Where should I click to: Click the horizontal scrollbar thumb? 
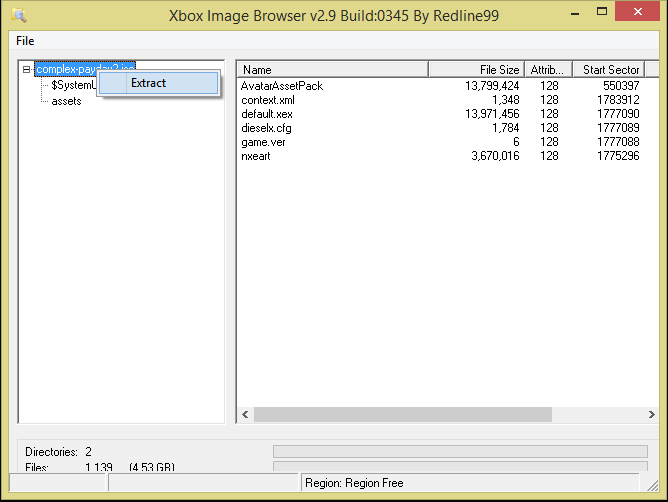coord(444,414)
